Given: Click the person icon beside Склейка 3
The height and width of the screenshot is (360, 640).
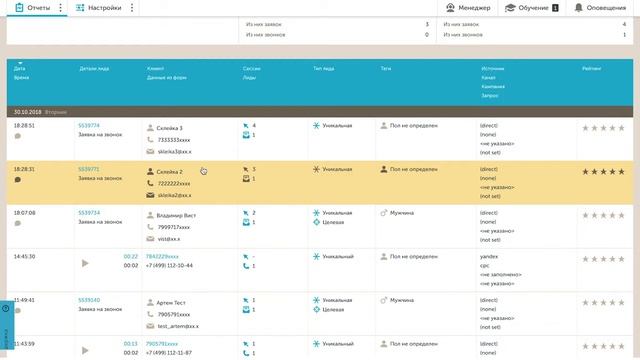Looking at the screenshot, I should [x=150, y=128].
